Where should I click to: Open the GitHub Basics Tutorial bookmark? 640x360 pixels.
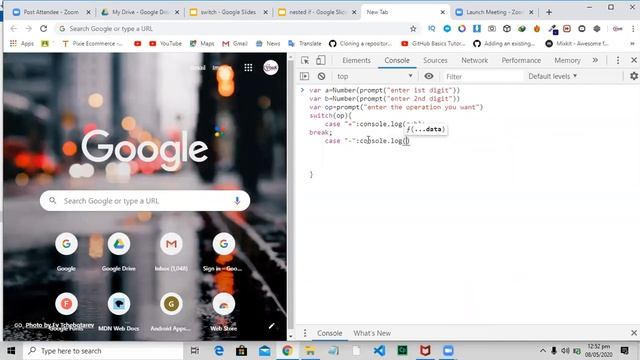[x=433, y=43]
